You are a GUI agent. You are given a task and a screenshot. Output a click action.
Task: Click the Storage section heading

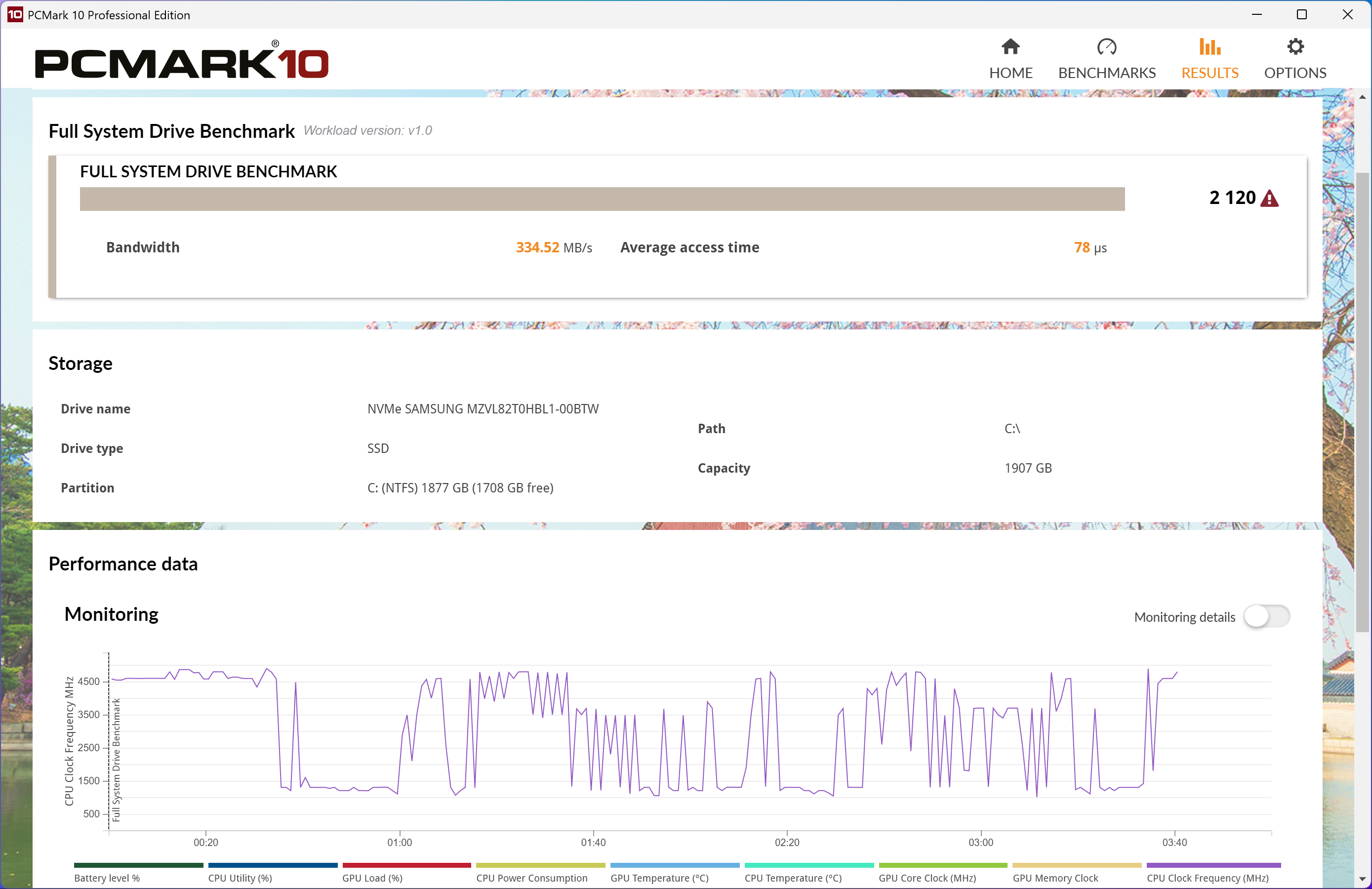tap(81, 363)
